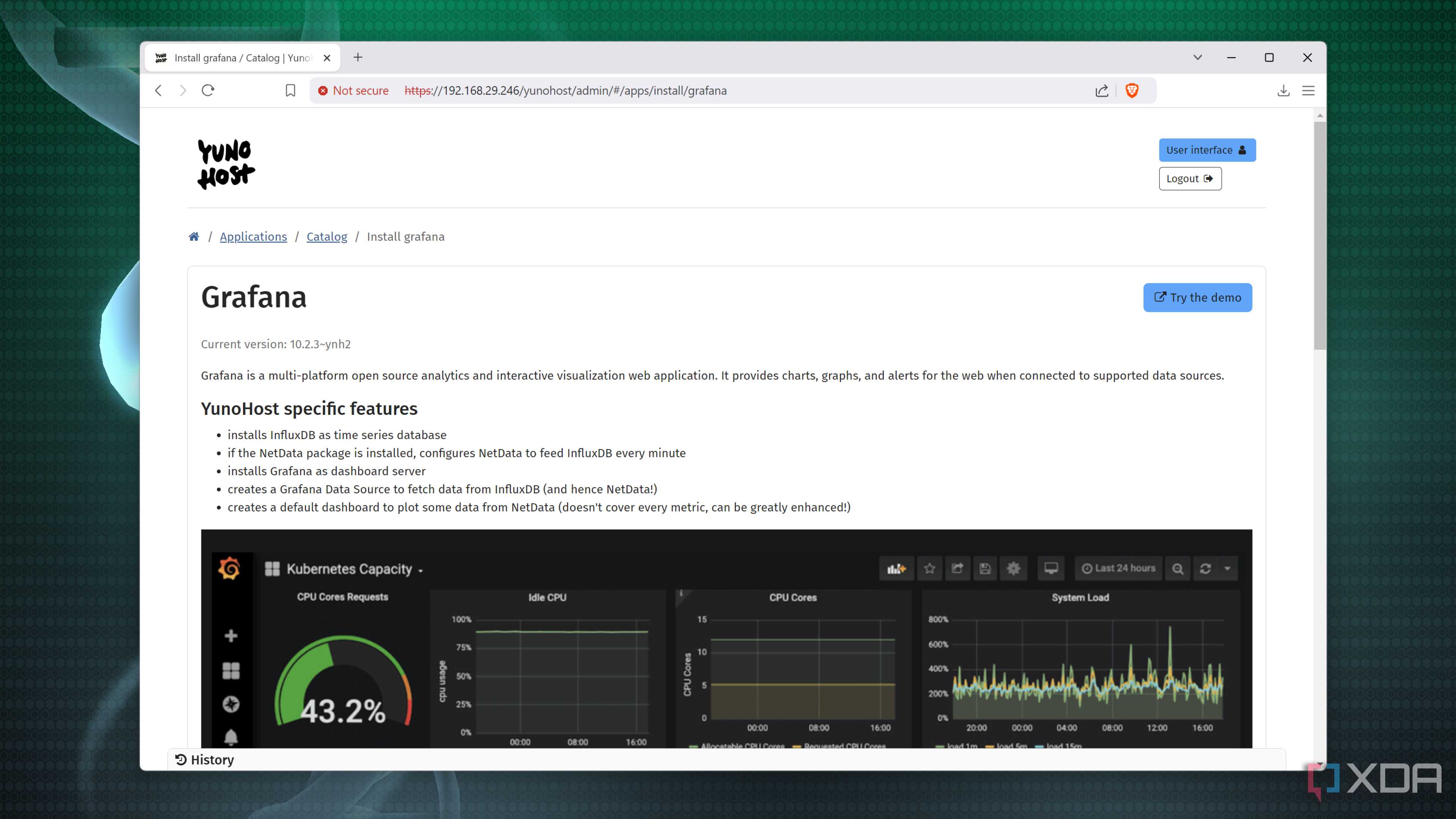Go back with the browser back arrow
The image size is (1456, 819).
158,91
